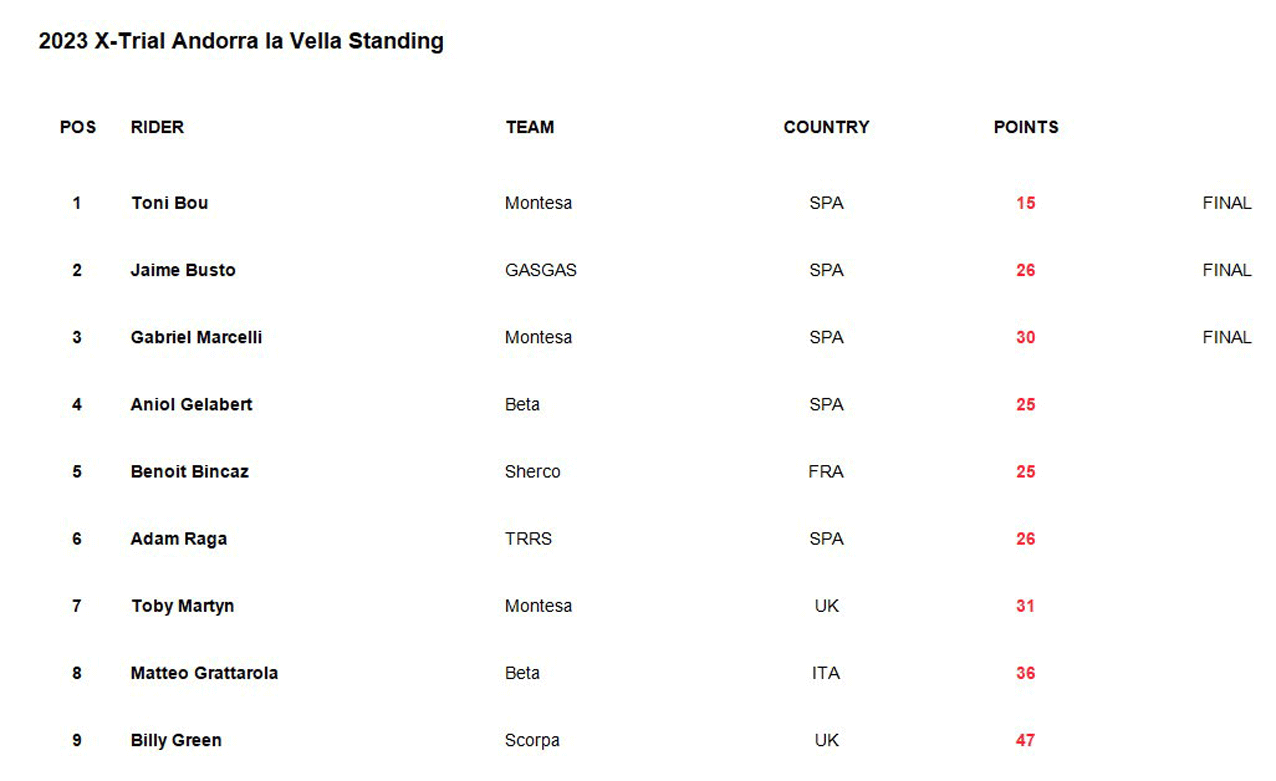The height and width of the screenshot is (781, 1276).
Task: Click the COUNTRY column header
Action: point(826,127)
